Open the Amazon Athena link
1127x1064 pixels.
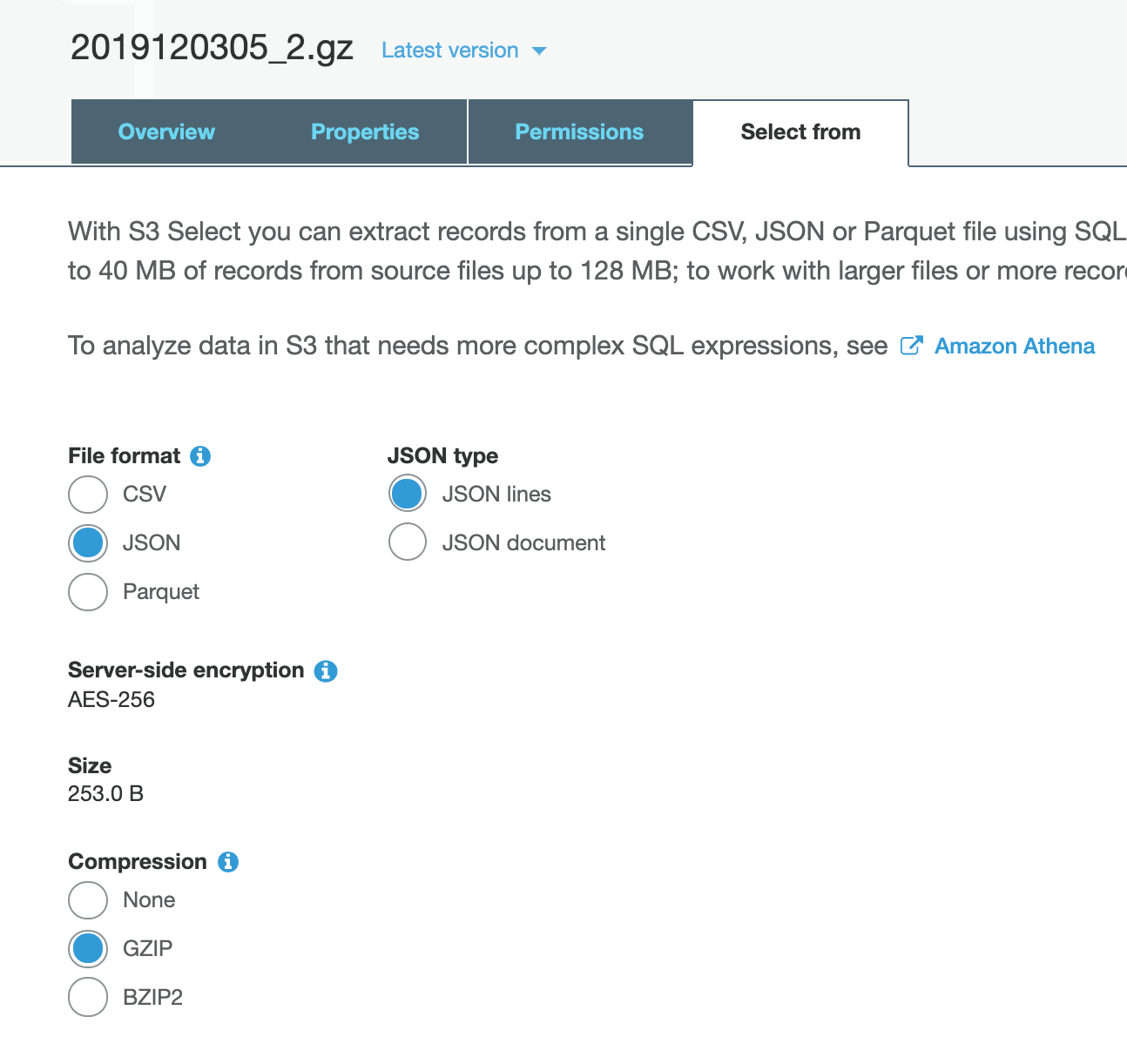click(1015, 347)
